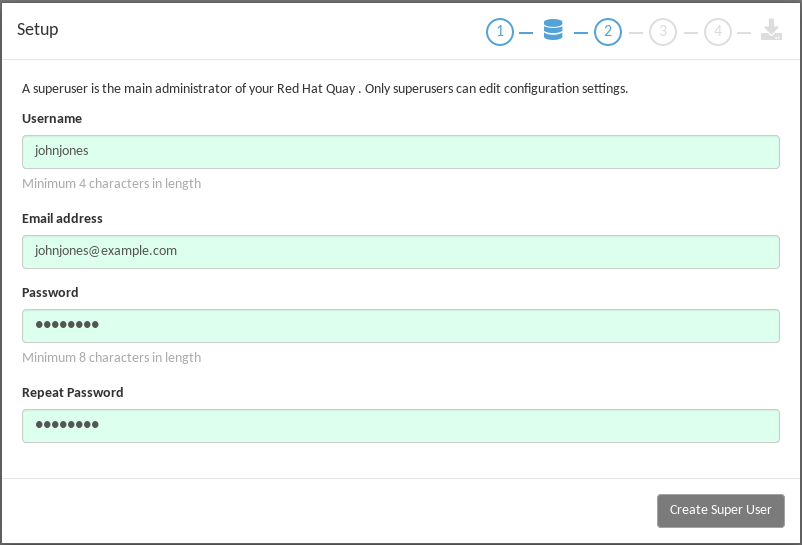This screenshot has height=545, width=802.
Task: Focus the Password input field
Action: pyautogui.click(x=400, y=326)
